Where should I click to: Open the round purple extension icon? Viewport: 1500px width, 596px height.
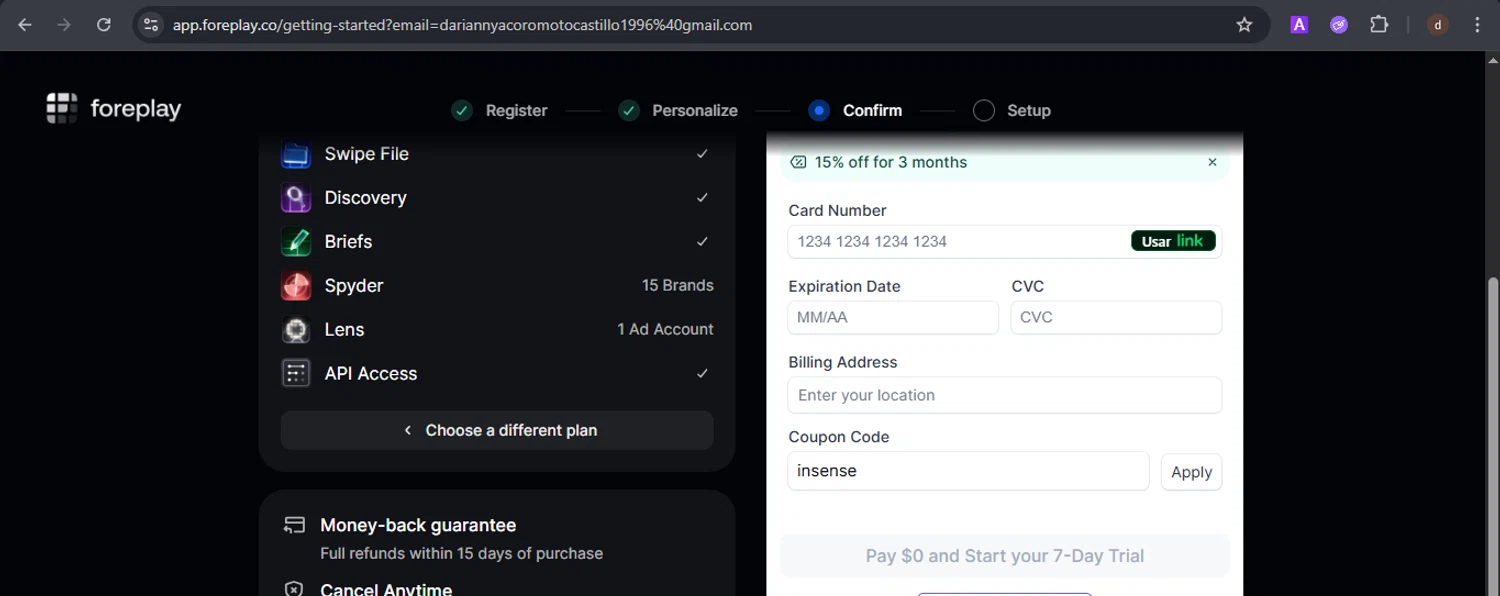[x=1339, y=25]
